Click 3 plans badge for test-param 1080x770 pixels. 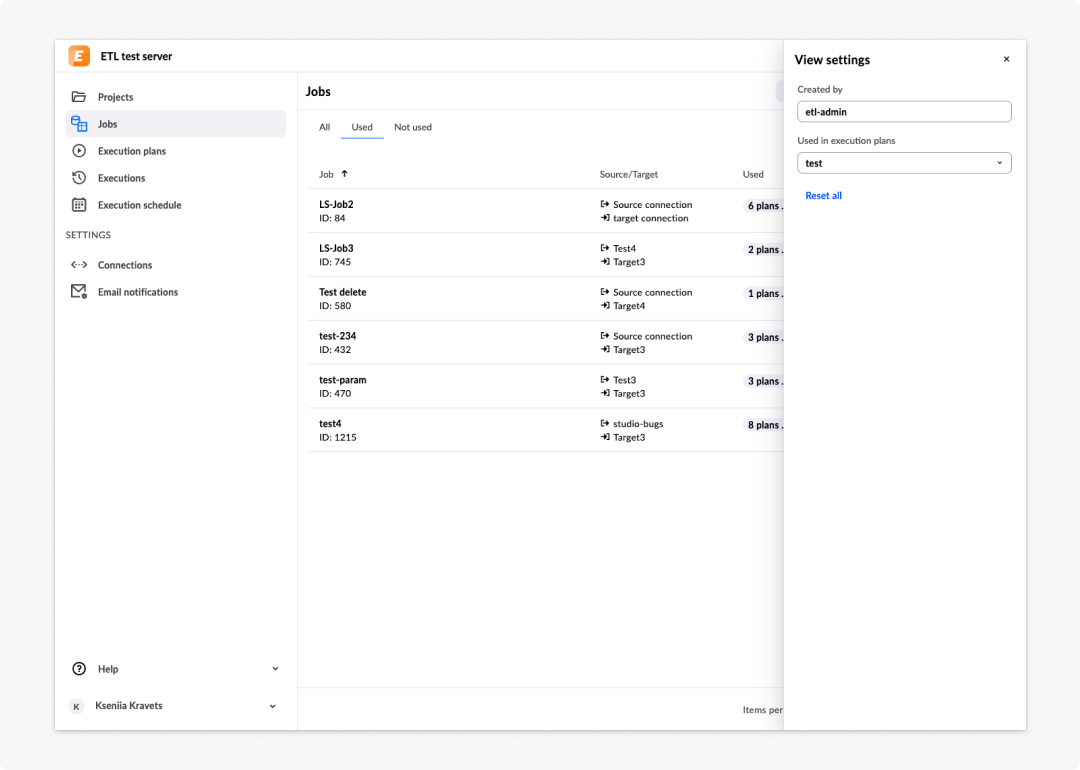(763, 381)
